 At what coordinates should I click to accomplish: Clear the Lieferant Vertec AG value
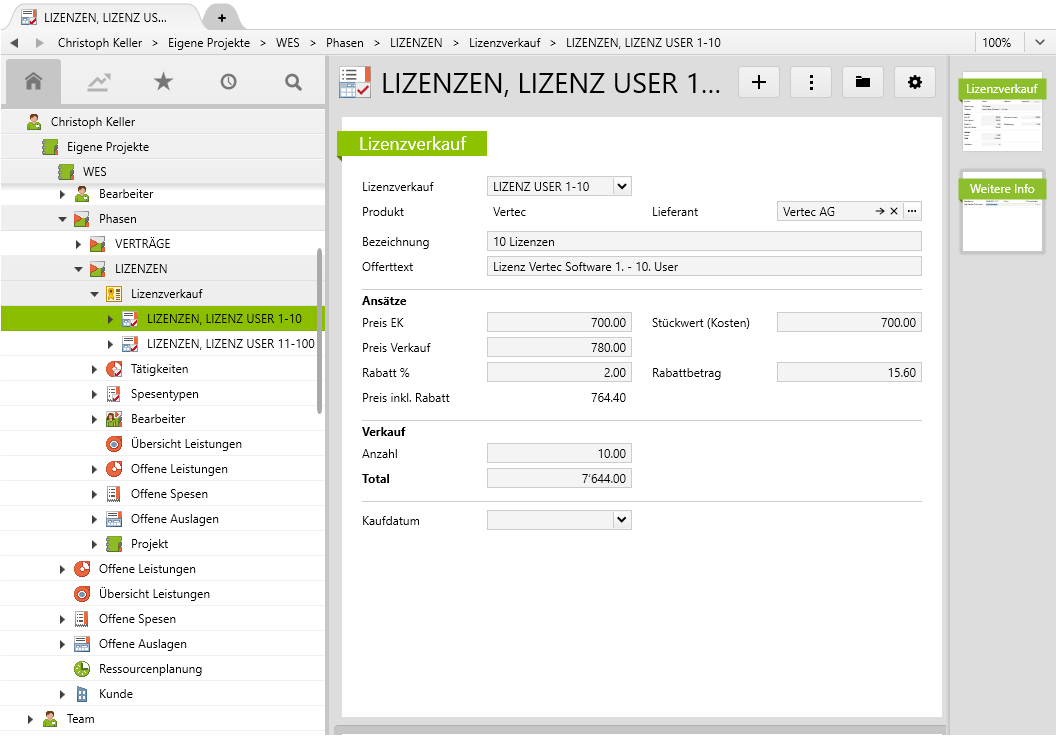[894, 211]
